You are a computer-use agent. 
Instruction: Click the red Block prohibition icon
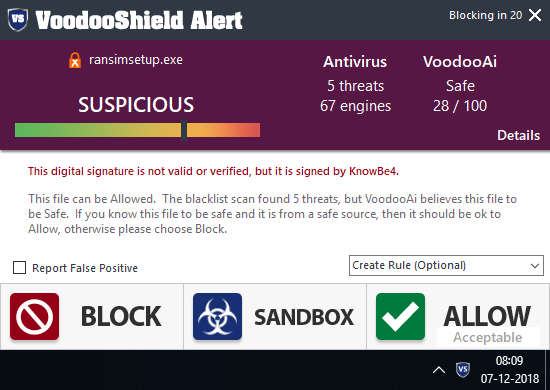[x=34, y=317]
